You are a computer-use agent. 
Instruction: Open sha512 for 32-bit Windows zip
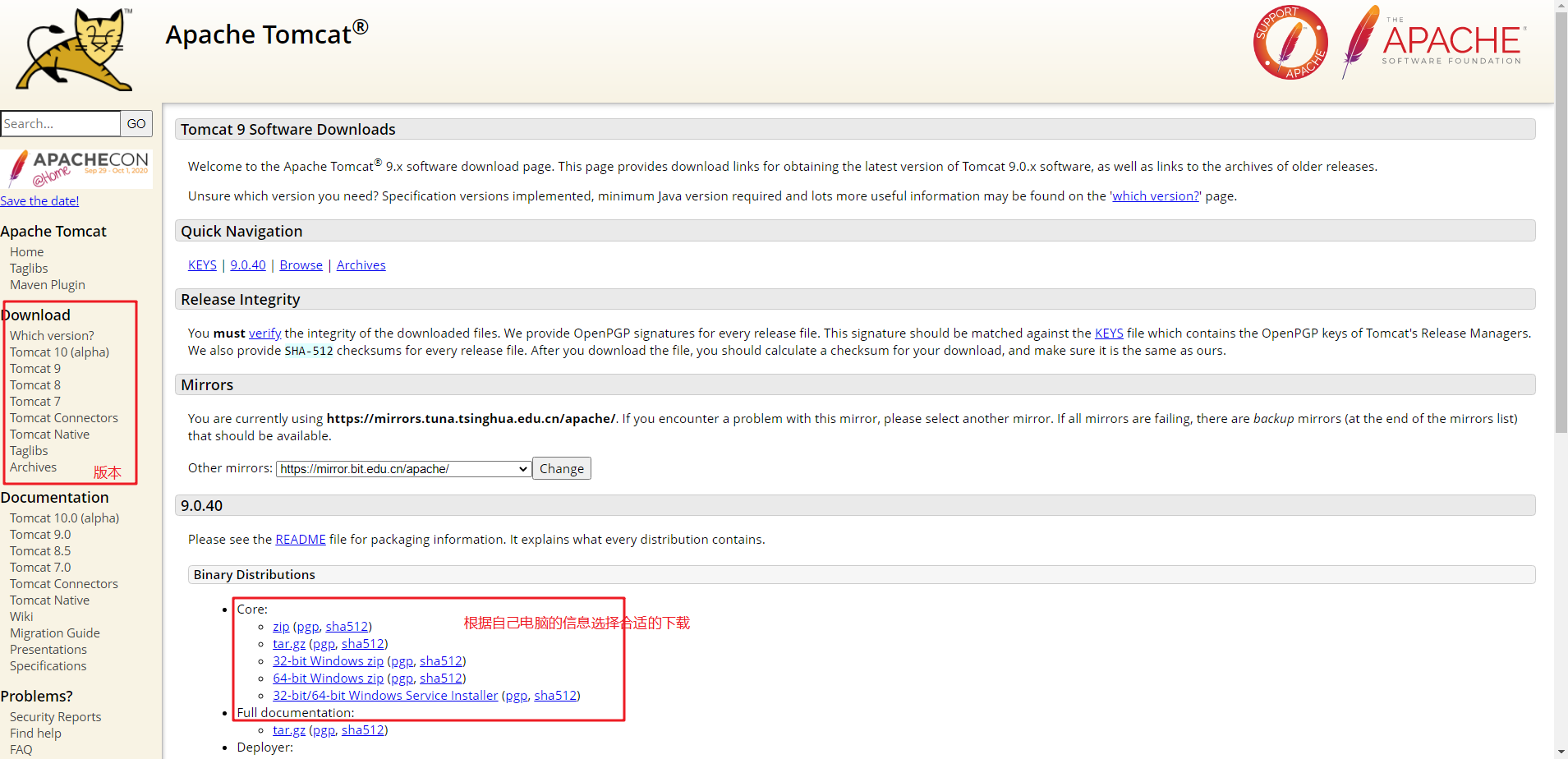(x=441, y=661)
